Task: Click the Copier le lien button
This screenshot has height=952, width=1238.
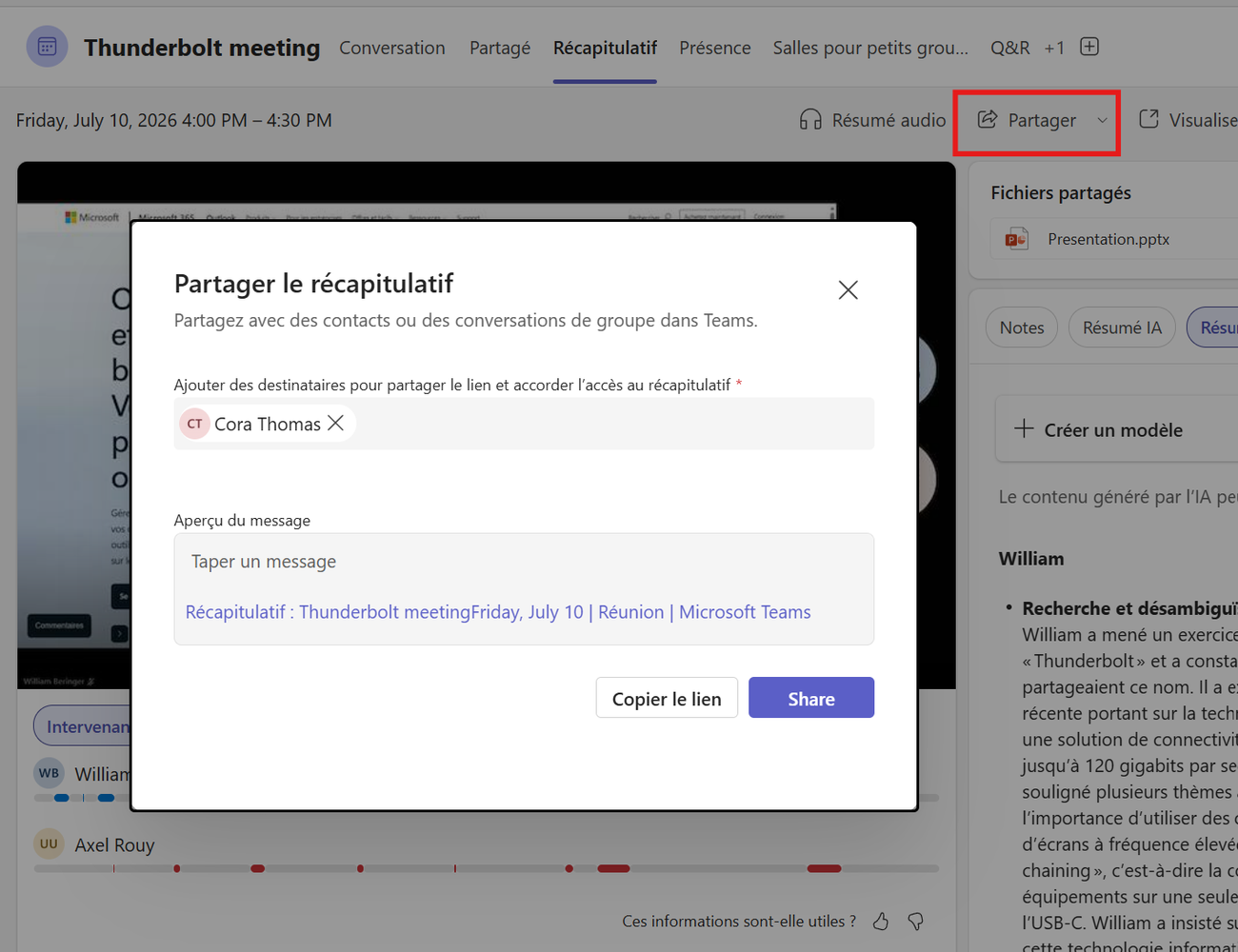Action: click(x=667, y=698)
